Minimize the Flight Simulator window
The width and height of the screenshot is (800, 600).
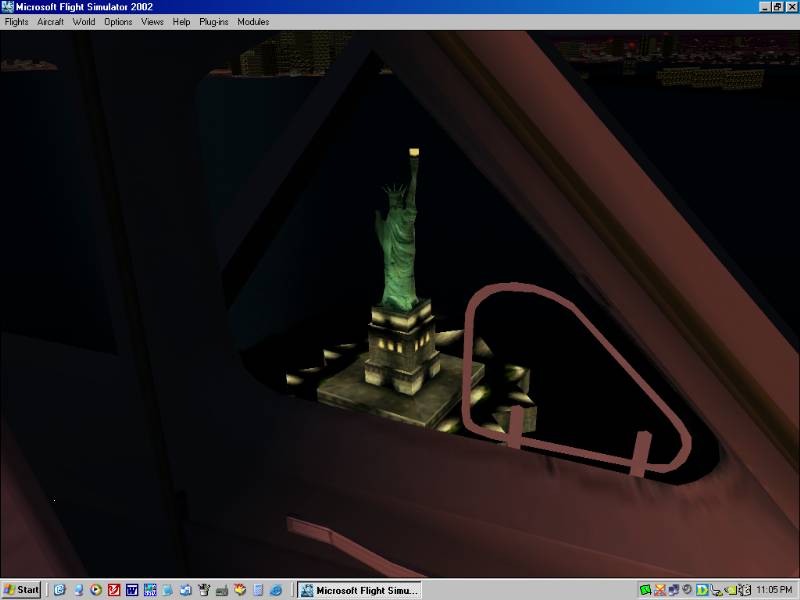click(765, 7)
